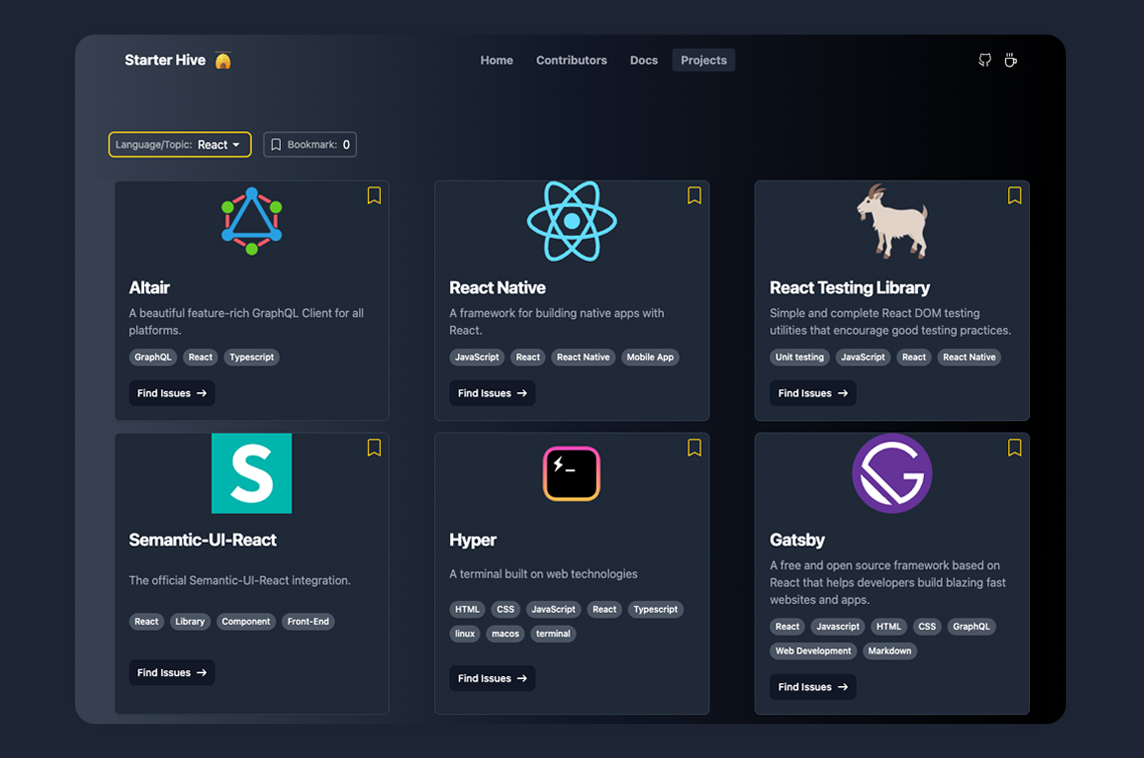The width and height of the screenshot is (1144, 758).
Task: Click 'The official Semantic-UI-React integration.'
Action: tap(240, 581)
